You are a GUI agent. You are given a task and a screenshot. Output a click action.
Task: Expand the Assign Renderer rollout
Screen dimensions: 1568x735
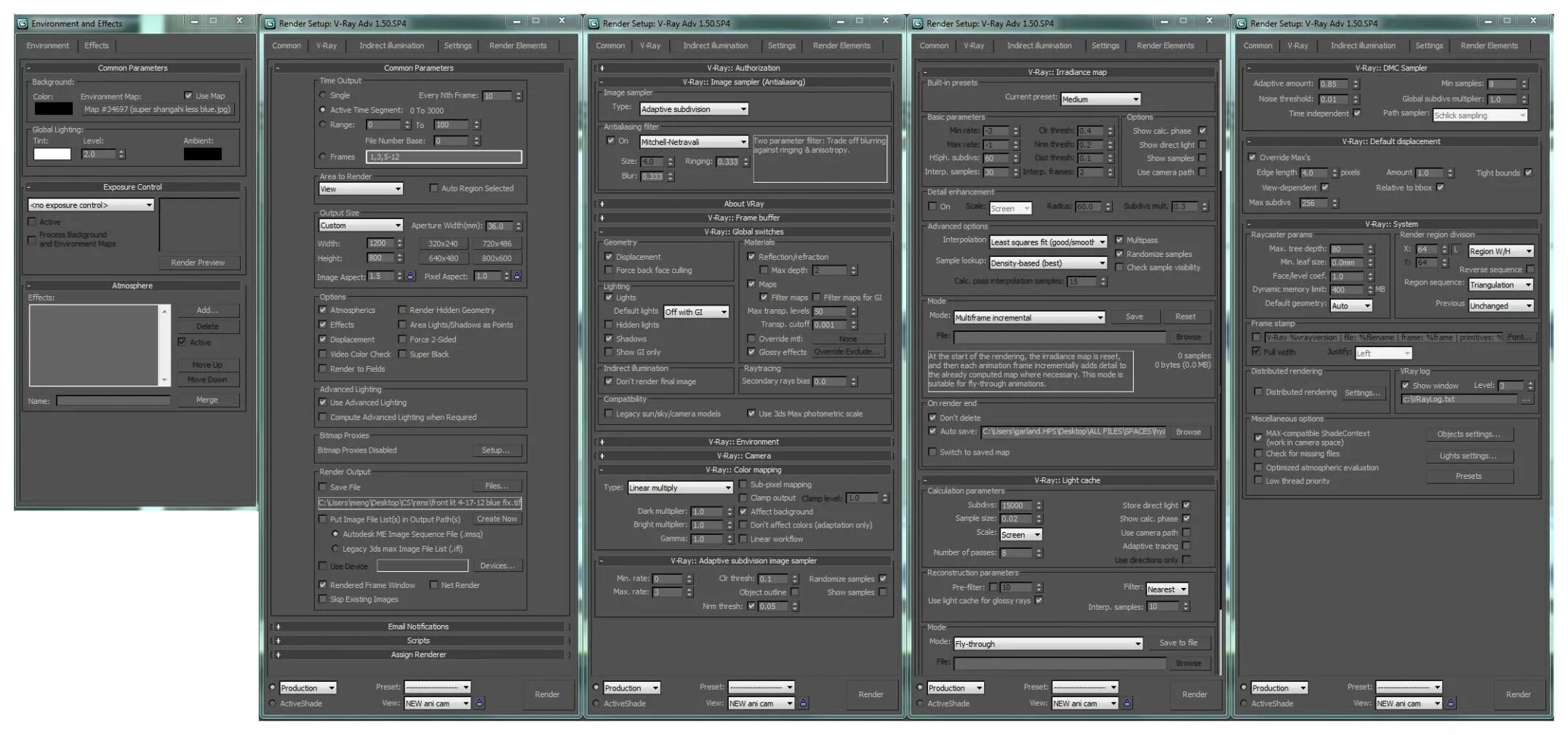[418, 655]
